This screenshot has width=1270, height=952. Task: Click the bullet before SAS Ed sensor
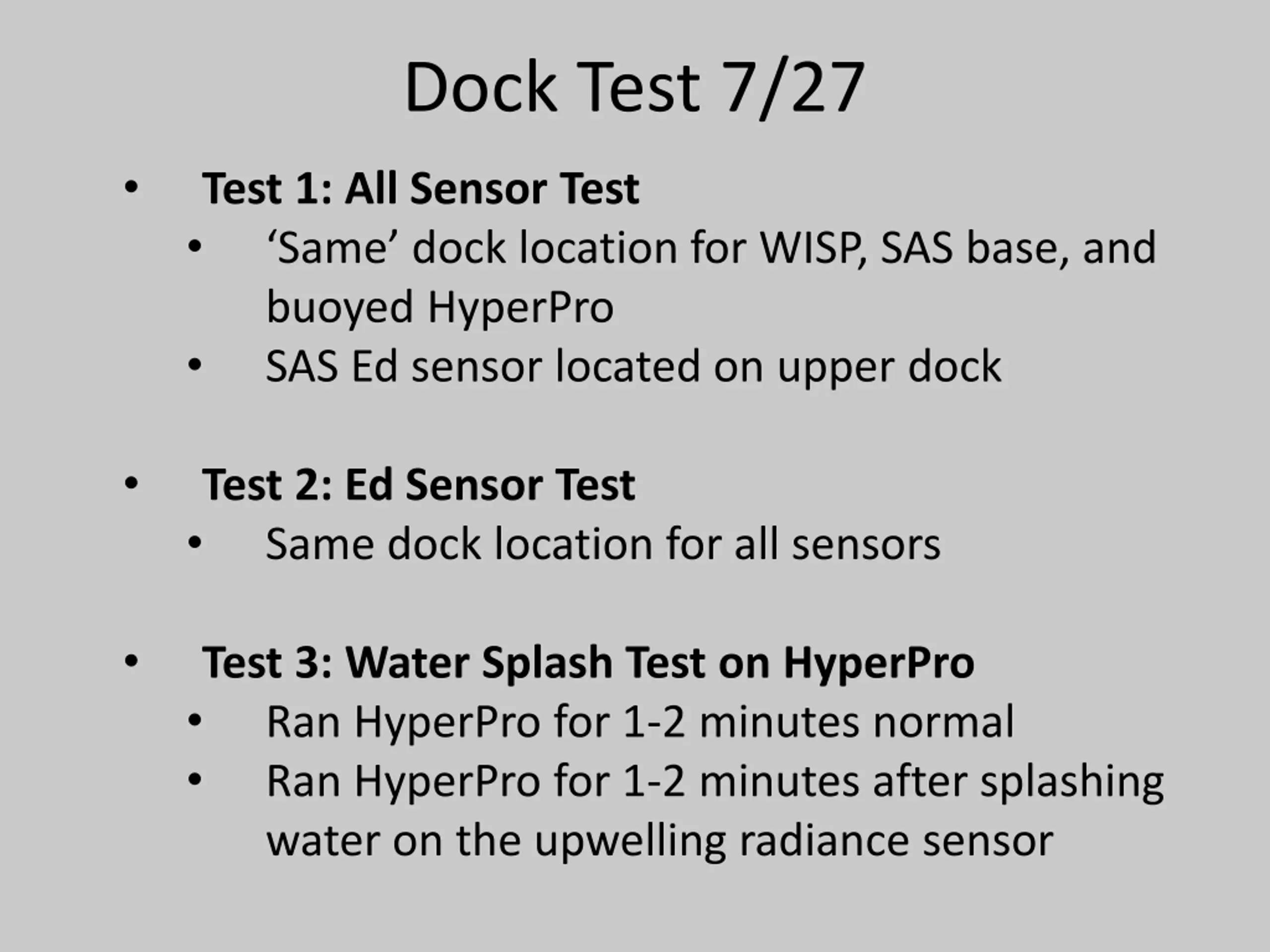click(194, 365)
